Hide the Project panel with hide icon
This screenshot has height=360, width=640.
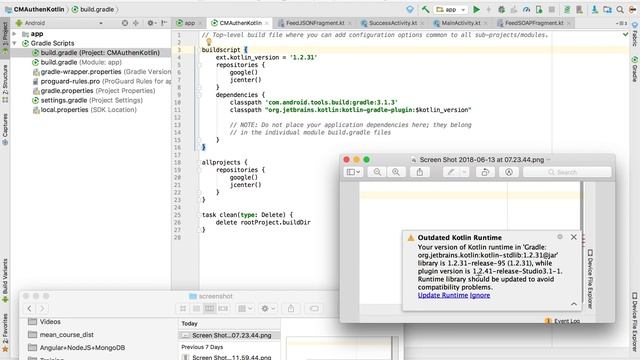[x=164, y=23]
